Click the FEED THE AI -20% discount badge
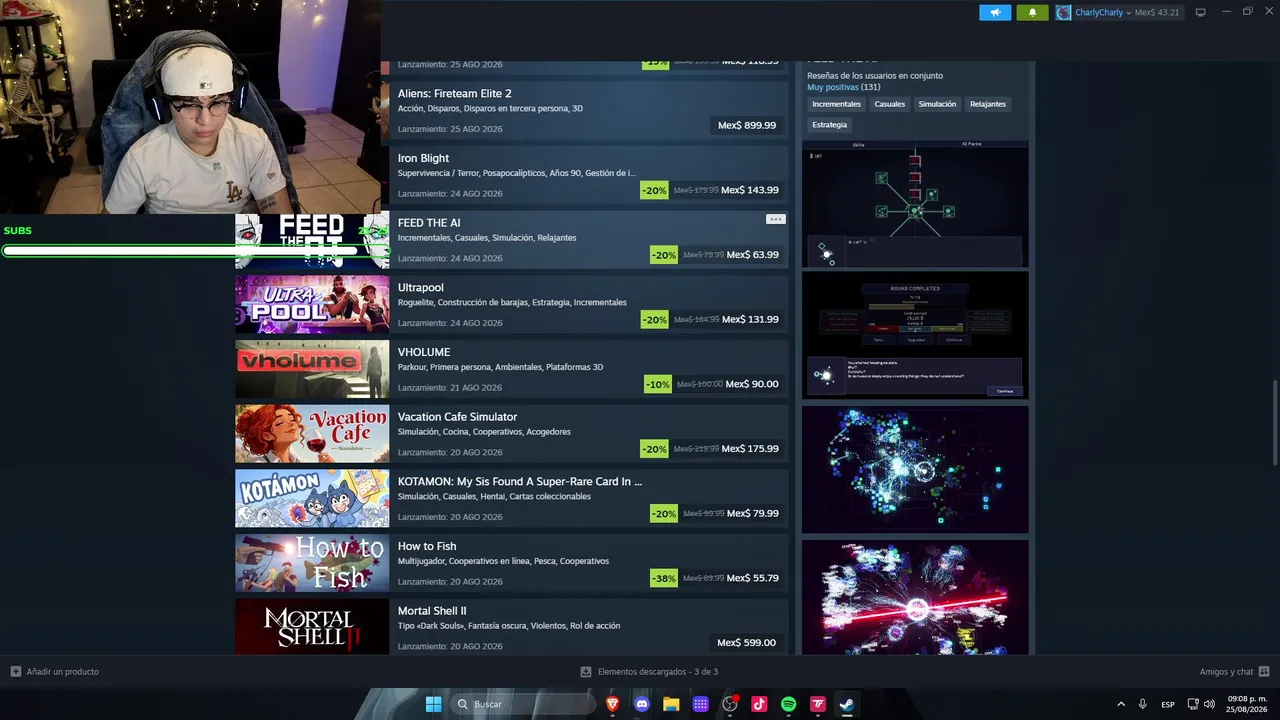This screenshot has width=1280, height=720. [664, 255]
